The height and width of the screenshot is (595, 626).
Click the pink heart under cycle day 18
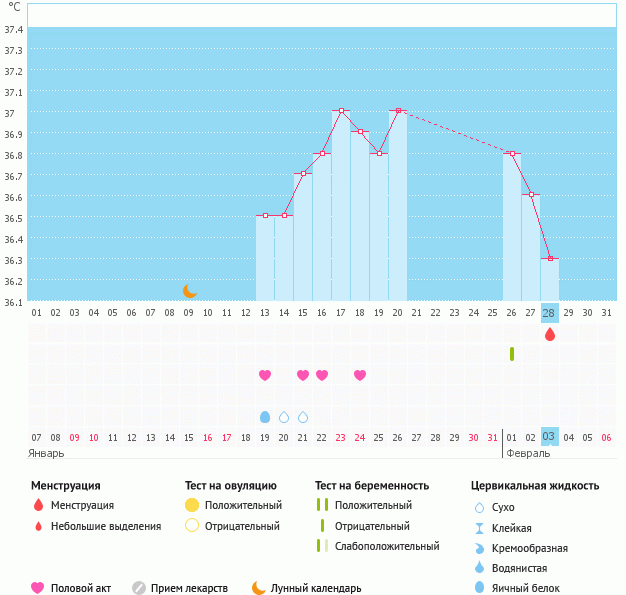[360, 375]
